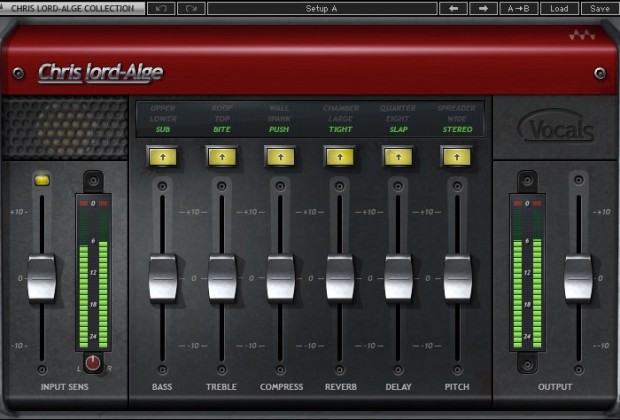Go to previous preset with left arrow
The height and width of the screenshot is (420, 620).
453,8
